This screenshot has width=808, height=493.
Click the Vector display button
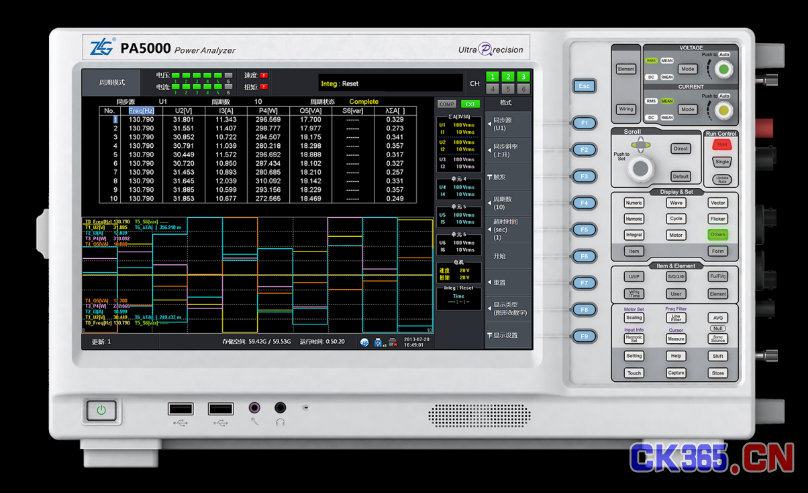(718, 203)
